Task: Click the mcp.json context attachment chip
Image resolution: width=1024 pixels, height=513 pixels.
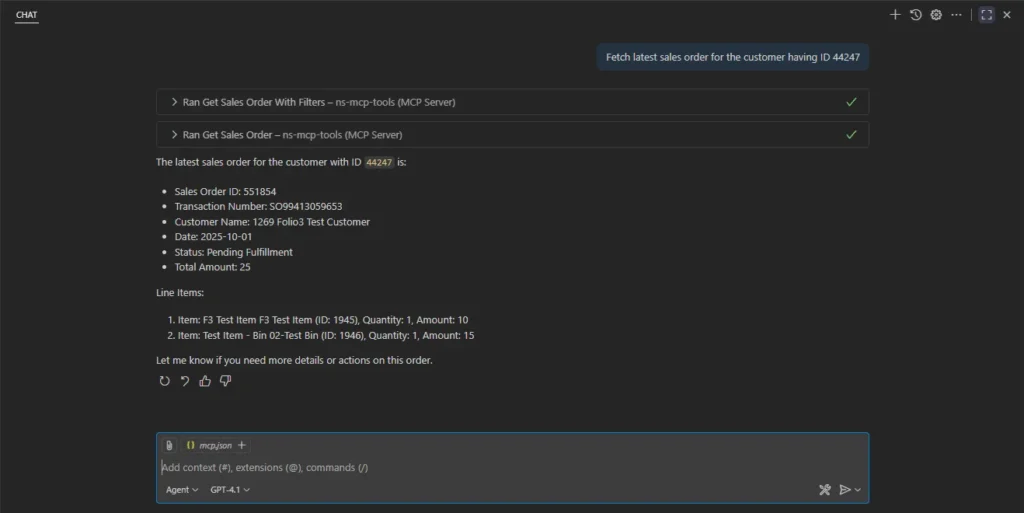Action: coord(208,445)
